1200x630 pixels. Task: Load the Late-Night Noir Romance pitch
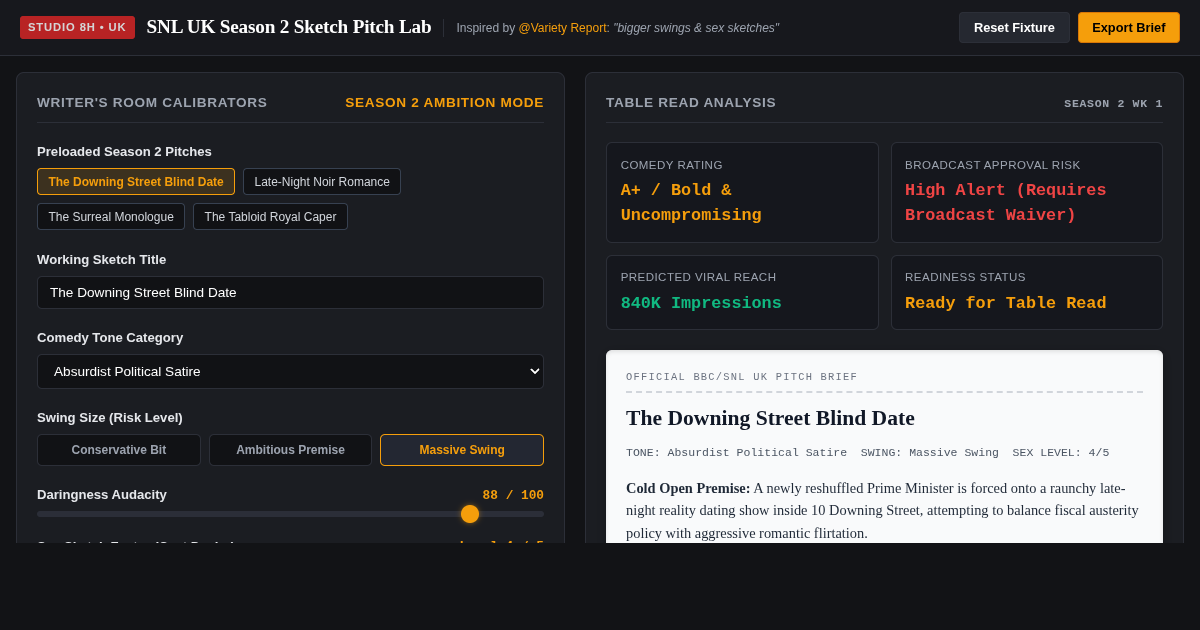tap(322, 182)
